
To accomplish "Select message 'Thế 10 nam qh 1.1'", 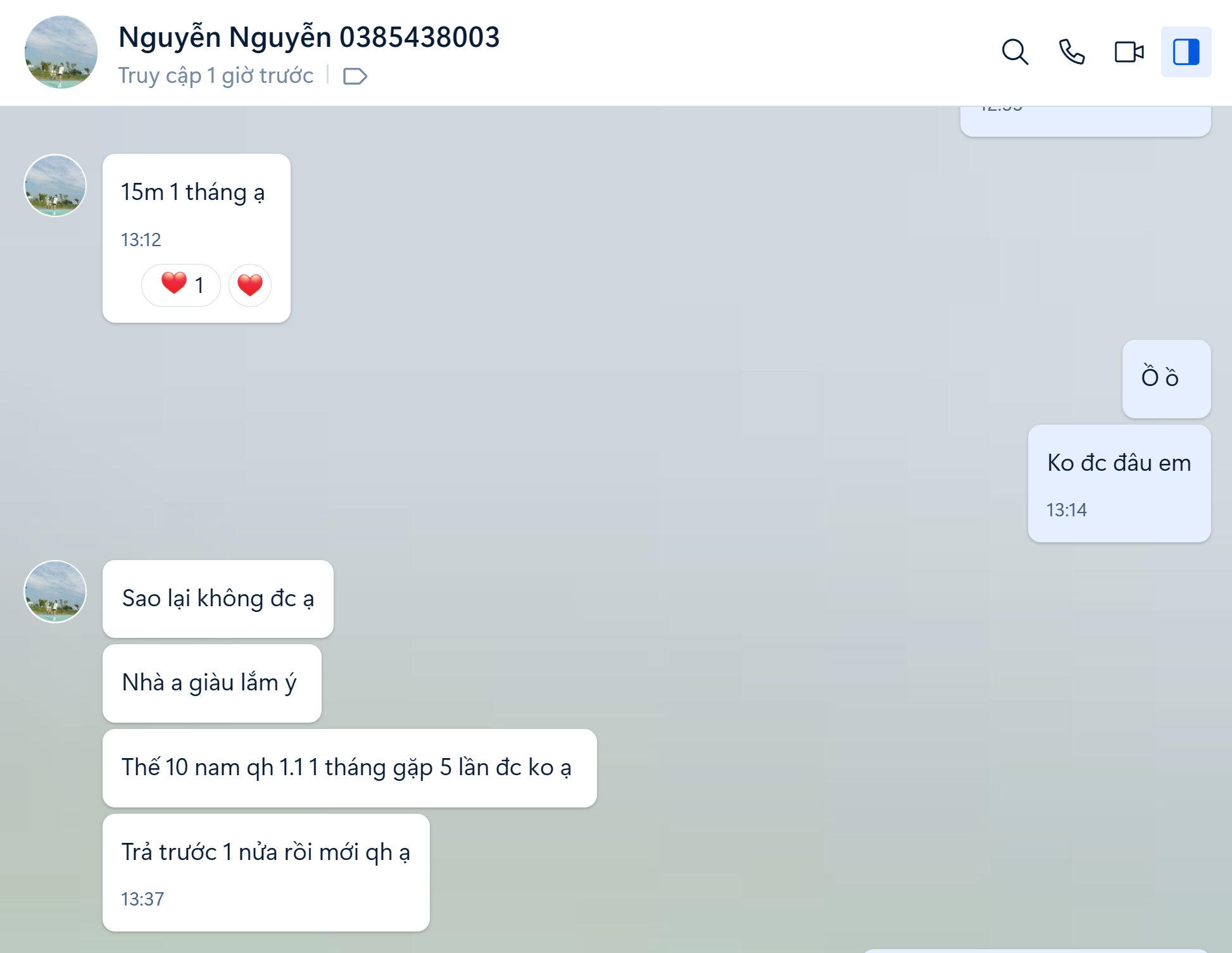I will (x=347, y=768).
